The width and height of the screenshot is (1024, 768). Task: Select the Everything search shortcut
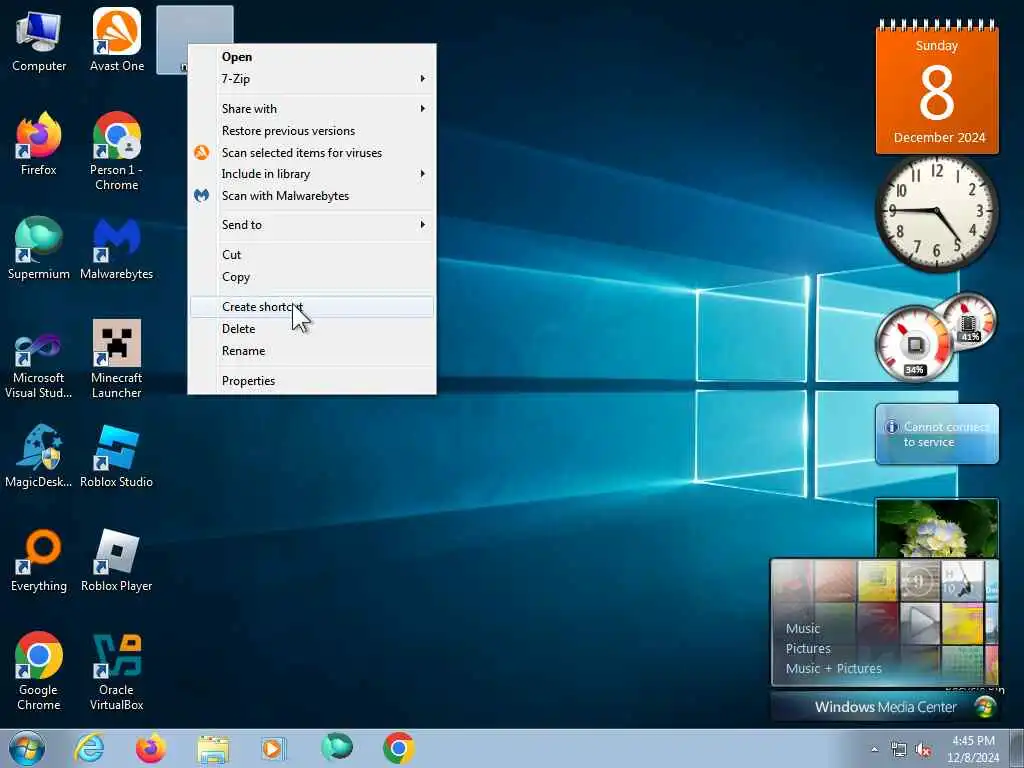tap(39, 560)
